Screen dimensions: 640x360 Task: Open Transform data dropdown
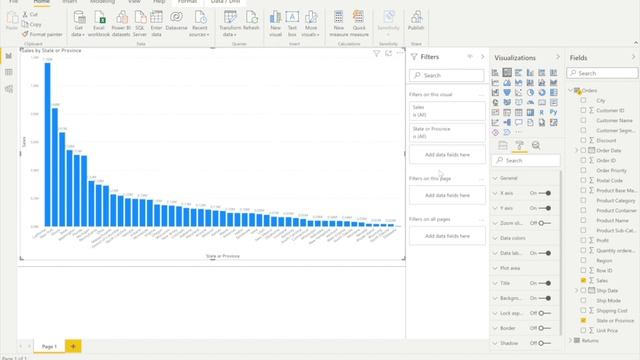(x=230, y=24)
